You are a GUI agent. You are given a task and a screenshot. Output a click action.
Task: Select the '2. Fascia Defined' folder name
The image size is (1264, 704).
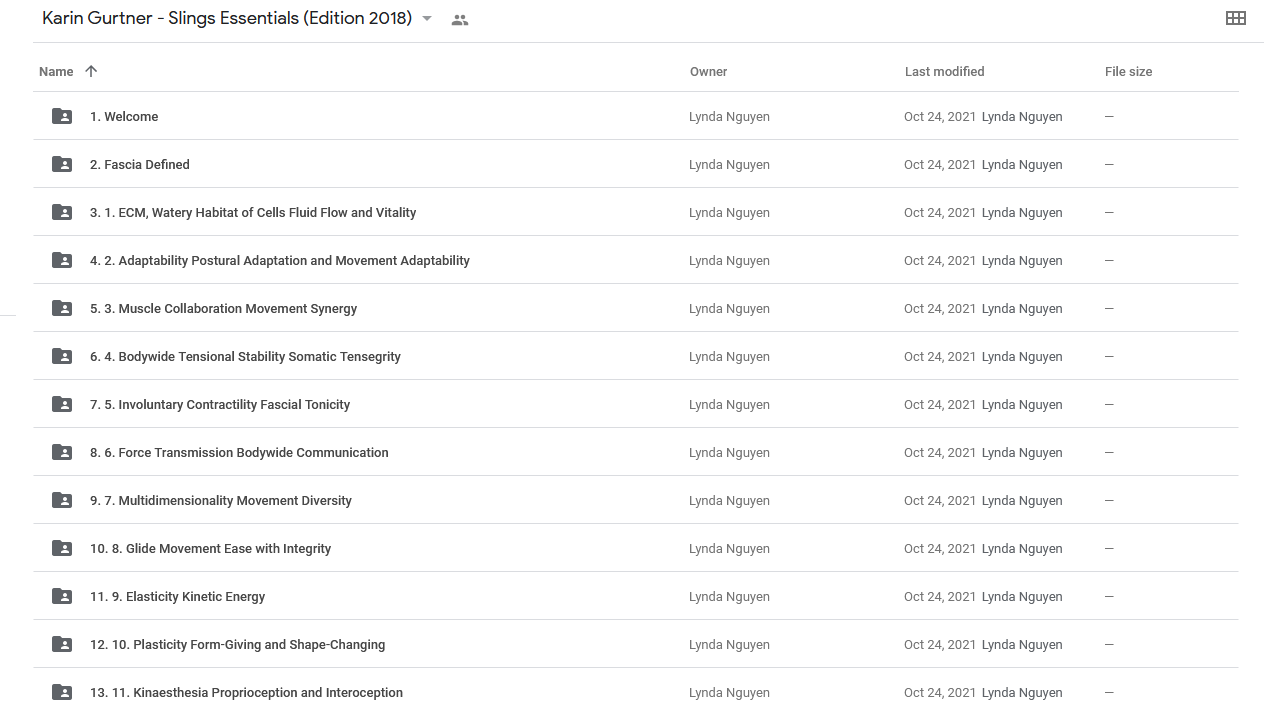click(x=140, y=165)
